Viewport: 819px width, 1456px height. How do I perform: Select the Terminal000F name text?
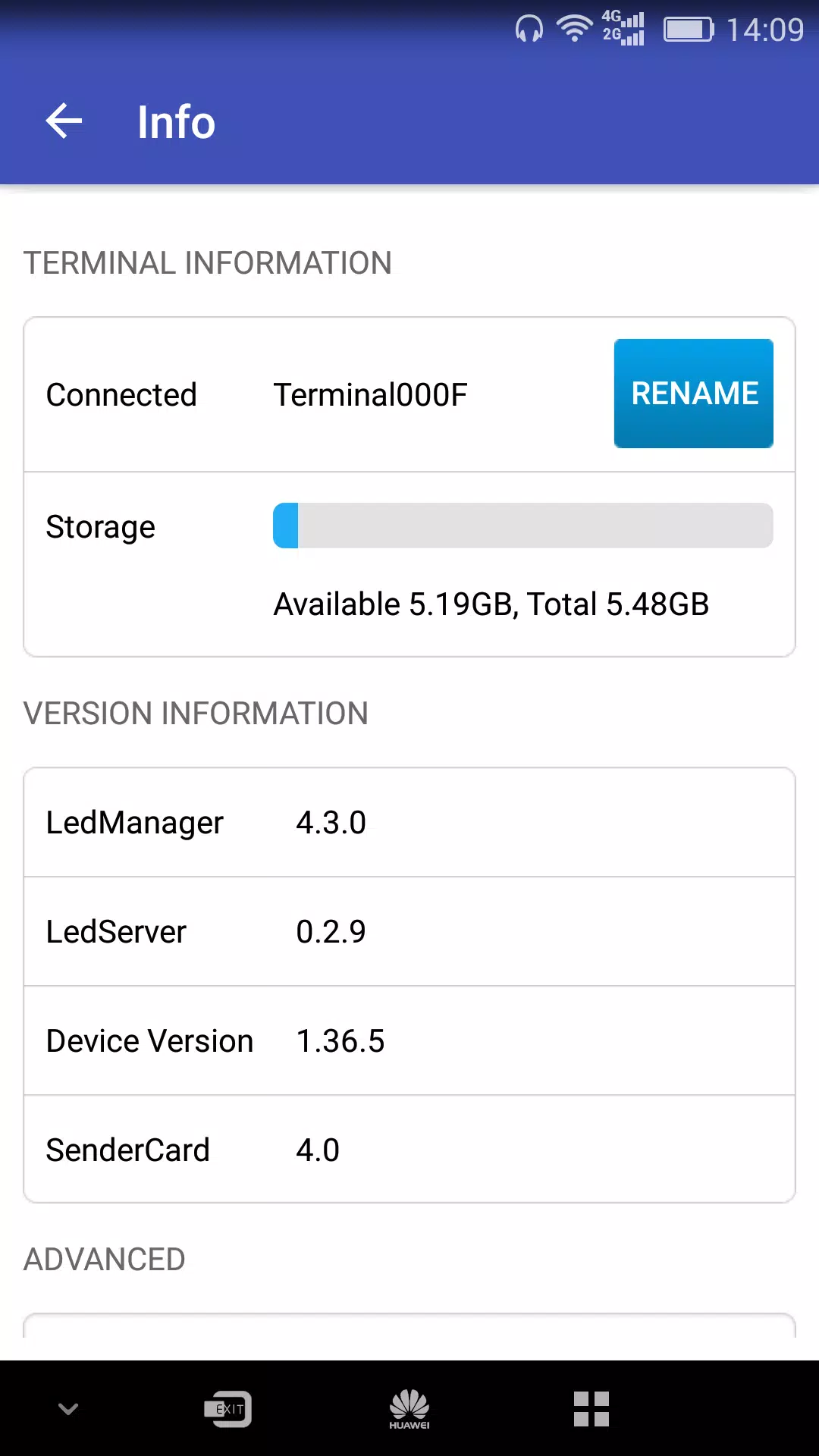pos(370,395)
